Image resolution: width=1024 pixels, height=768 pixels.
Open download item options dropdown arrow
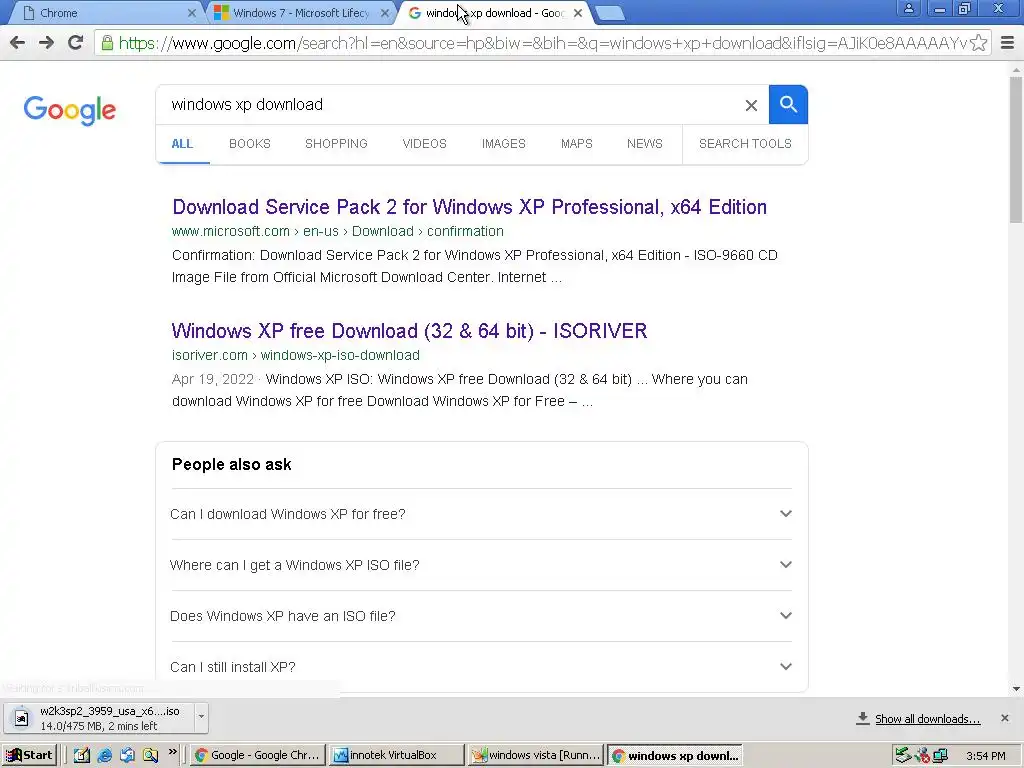pyautogui.click(x=201, y=717)
